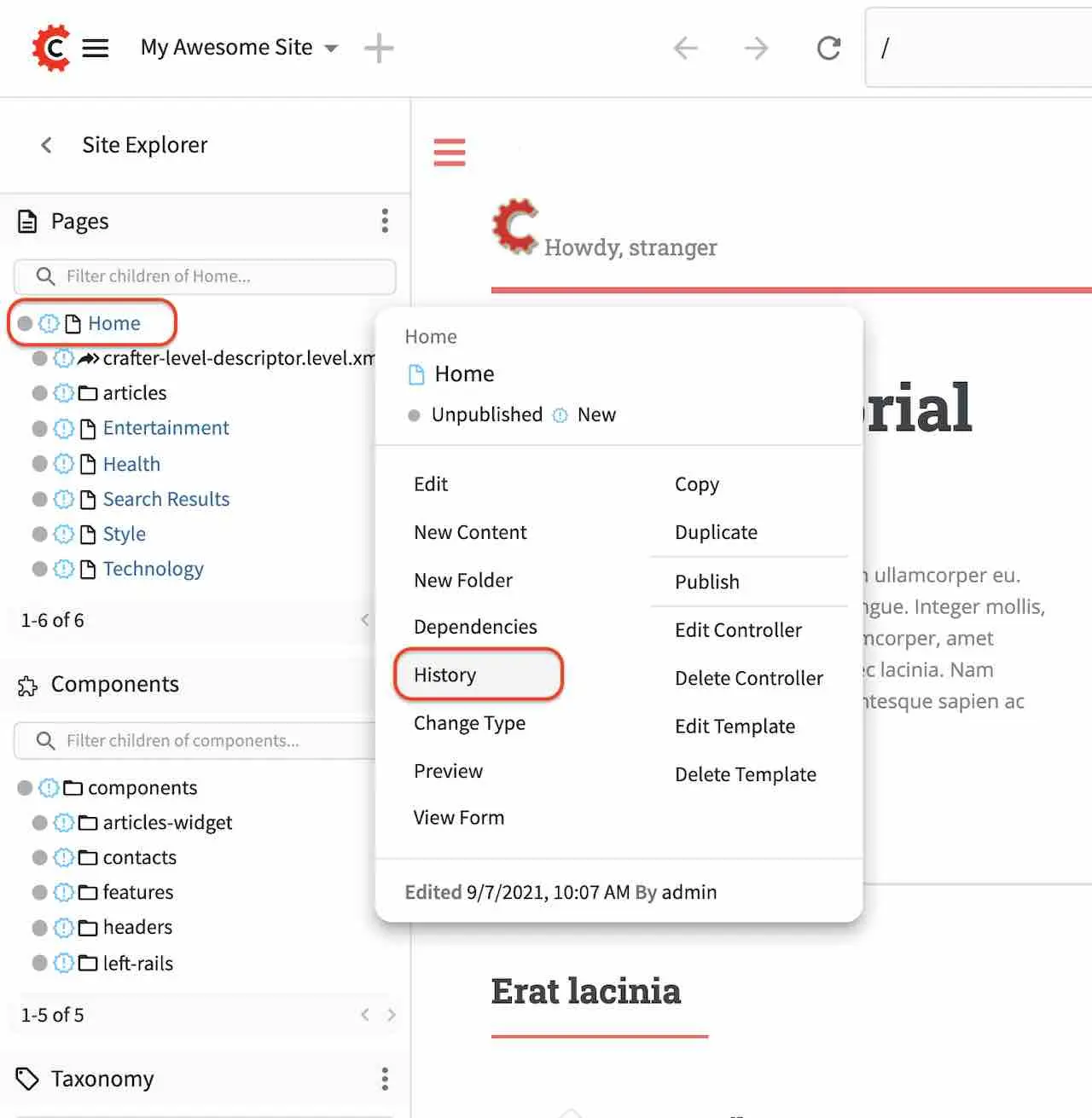
Task: Choose New Content from context menu
Action: pos(471,532)
